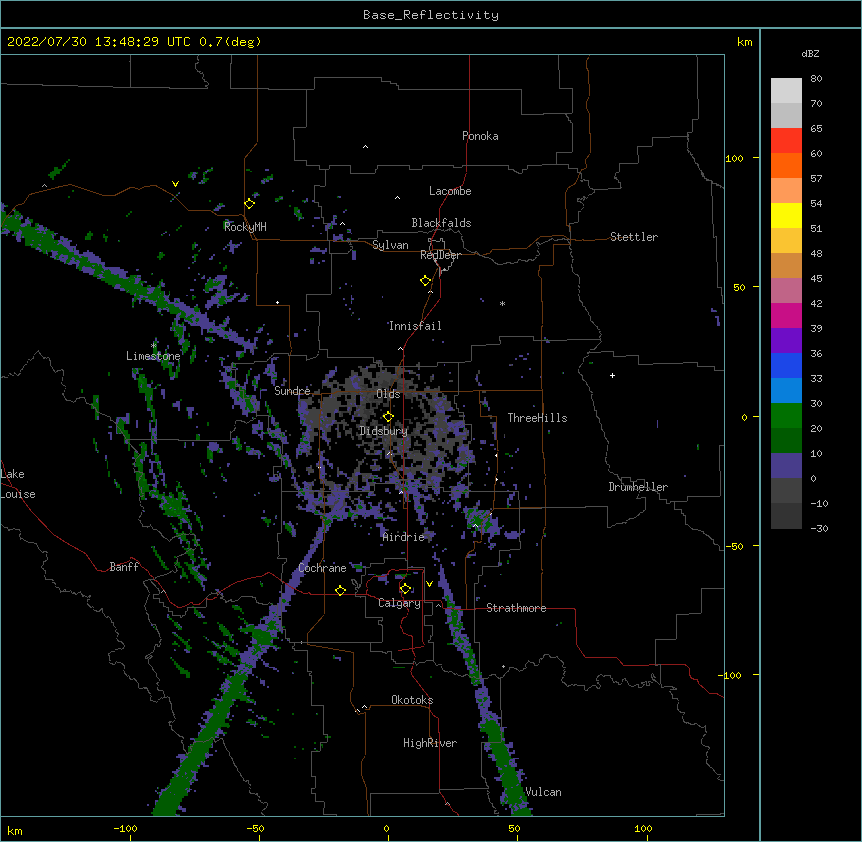Select the light orange 54-57 dBZ swatch
The image size is (862, 842).
click(x=786, y=191)
